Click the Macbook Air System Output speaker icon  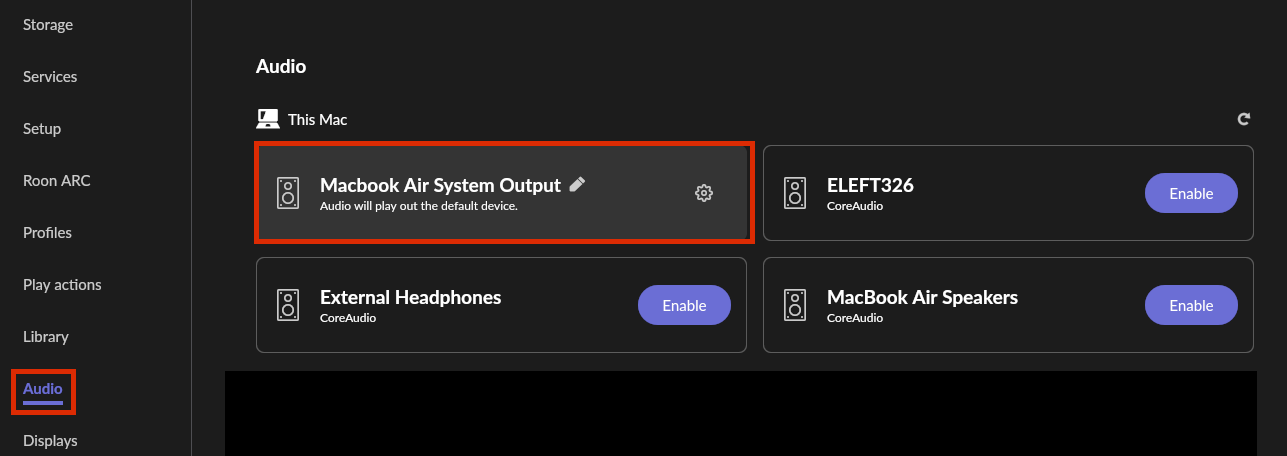[288, 193]
